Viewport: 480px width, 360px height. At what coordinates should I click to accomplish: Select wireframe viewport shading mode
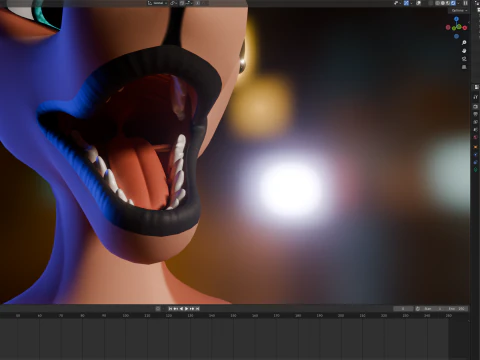(x=437, y=3)
